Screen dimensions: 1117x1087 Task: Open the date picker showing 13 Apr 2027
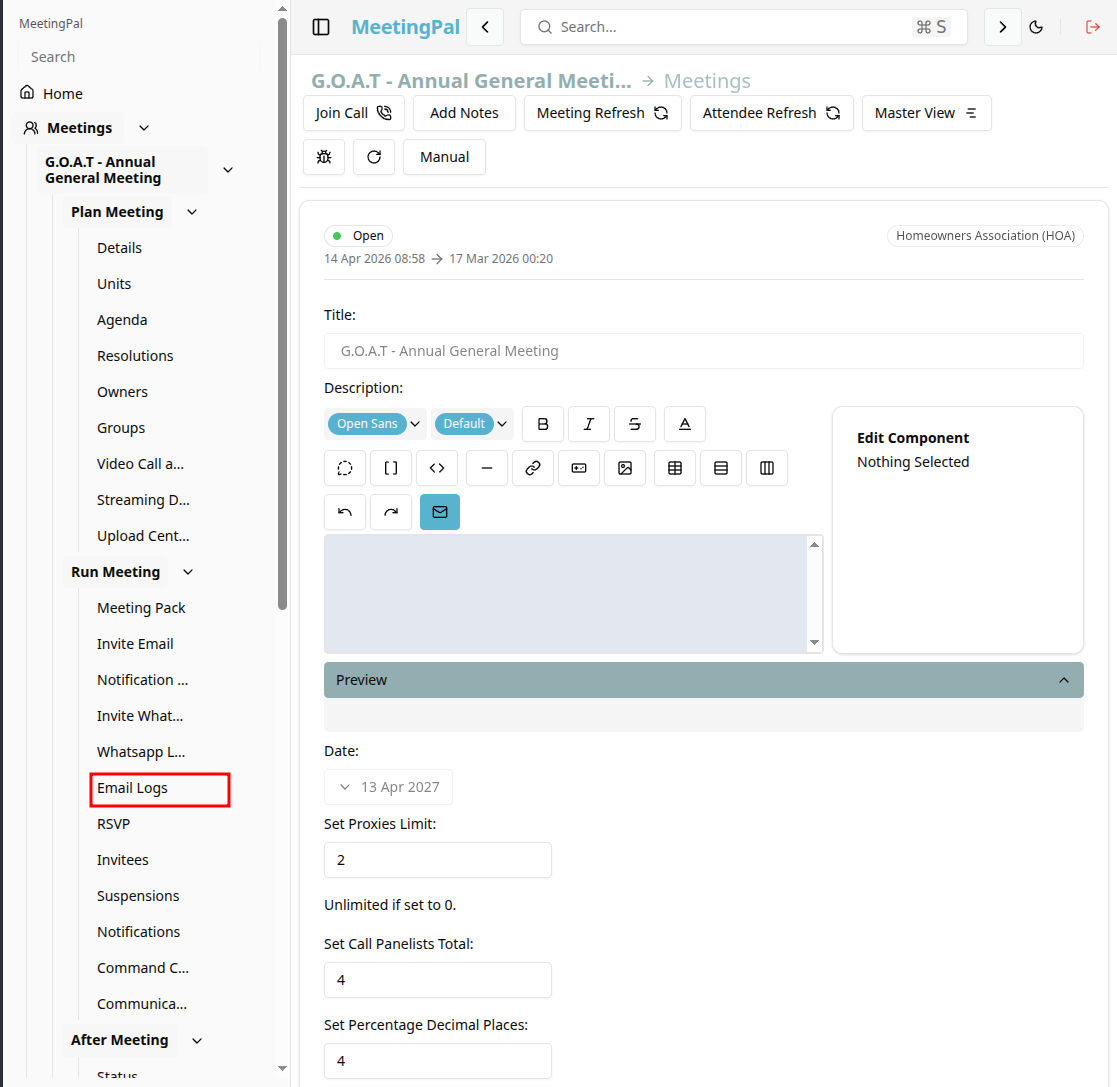388,787
